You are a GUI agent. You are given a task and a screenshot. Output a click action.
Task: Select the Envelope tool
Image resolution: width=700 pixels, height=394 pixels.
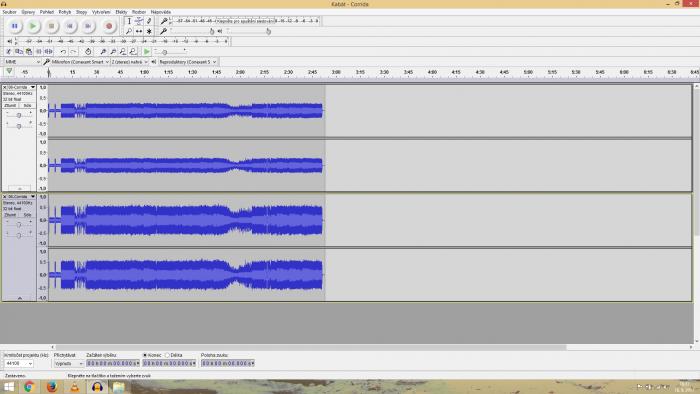click(x=139, y=21)
